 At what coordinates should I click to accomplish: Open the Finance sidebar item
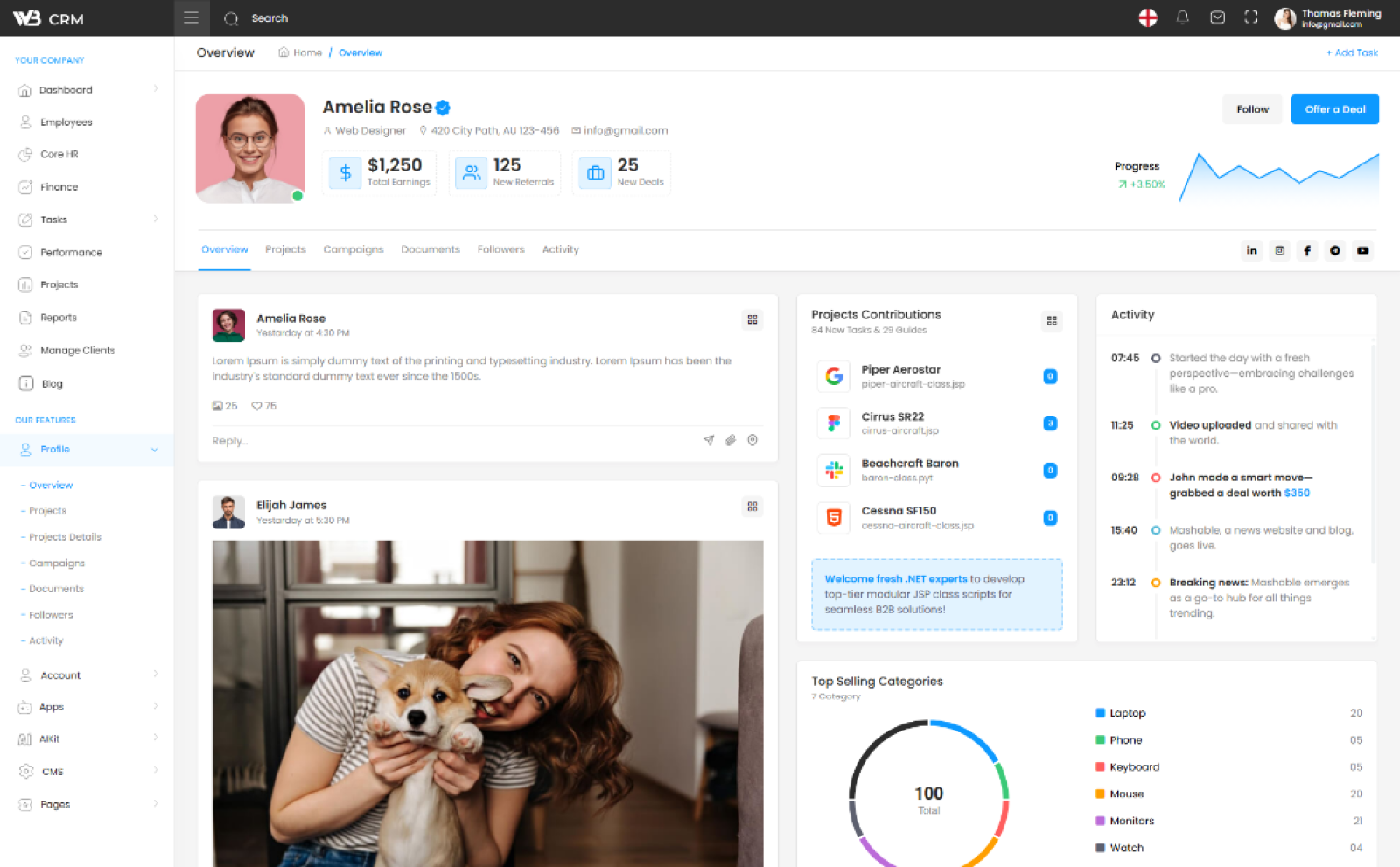(x=87, y=187)
